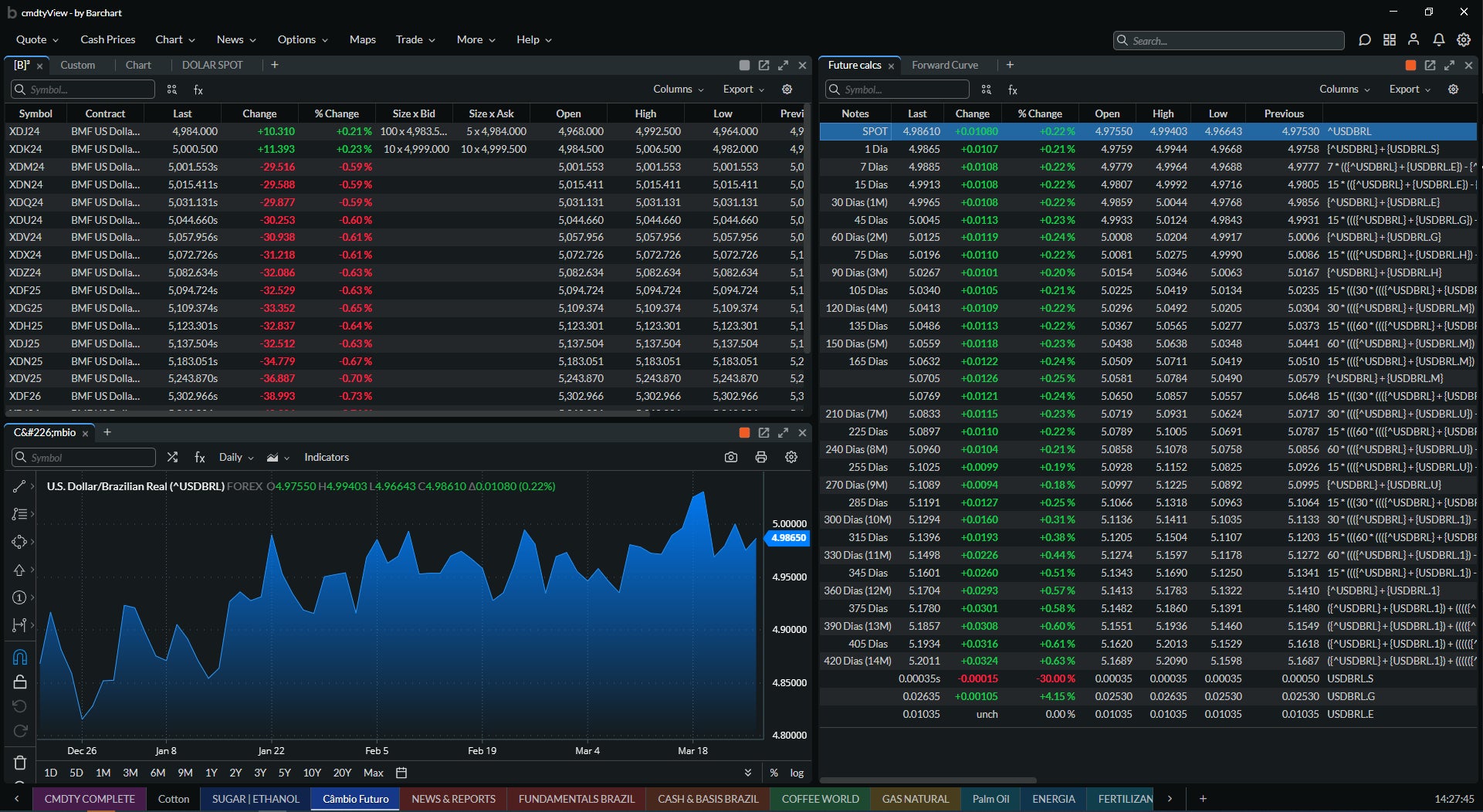Set chart range to Max
This screenshot has width=1483, height=812.
click(x=373, y=773)
